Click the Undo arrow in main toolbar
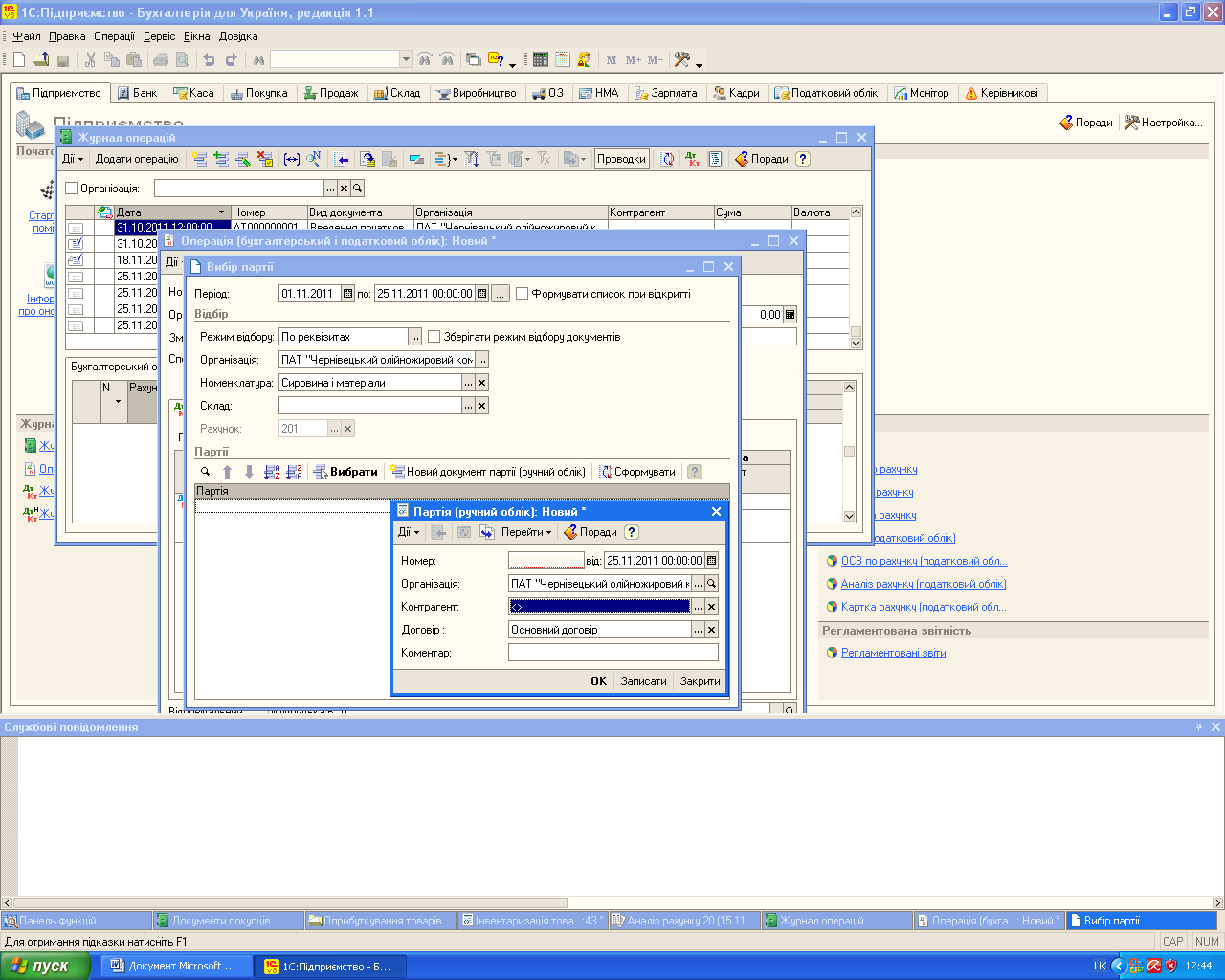 click(209, 59)
